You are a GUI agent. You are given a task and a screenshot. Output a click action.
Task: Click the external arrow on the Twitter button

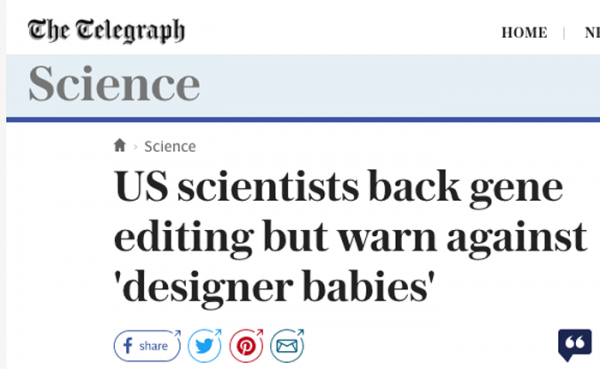[218, 332]
